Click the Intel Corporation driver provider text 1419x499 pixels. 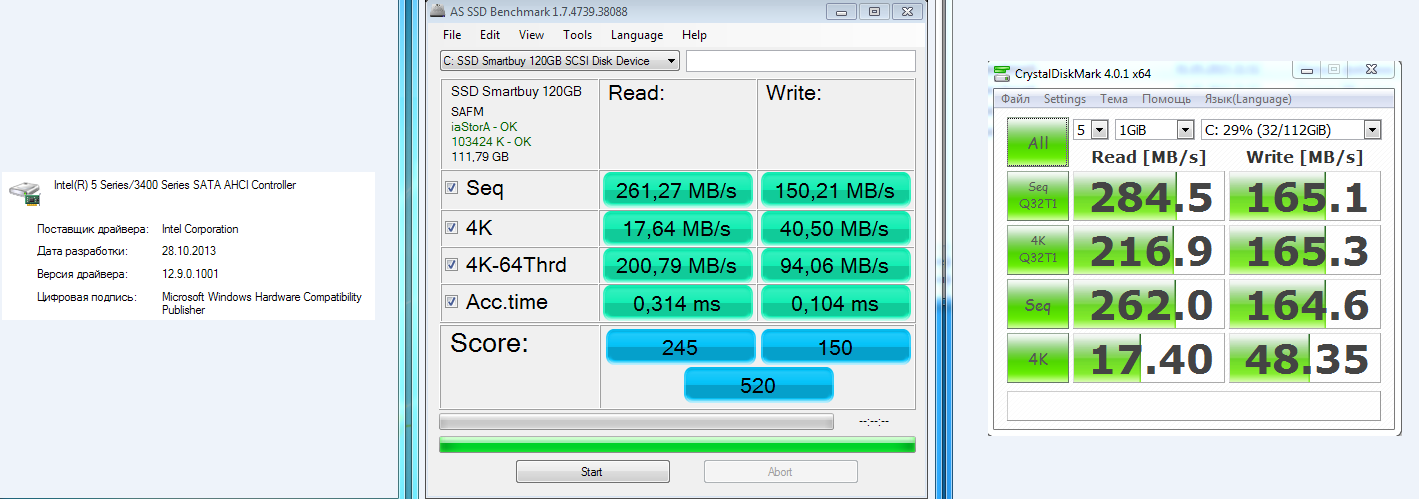200,229
